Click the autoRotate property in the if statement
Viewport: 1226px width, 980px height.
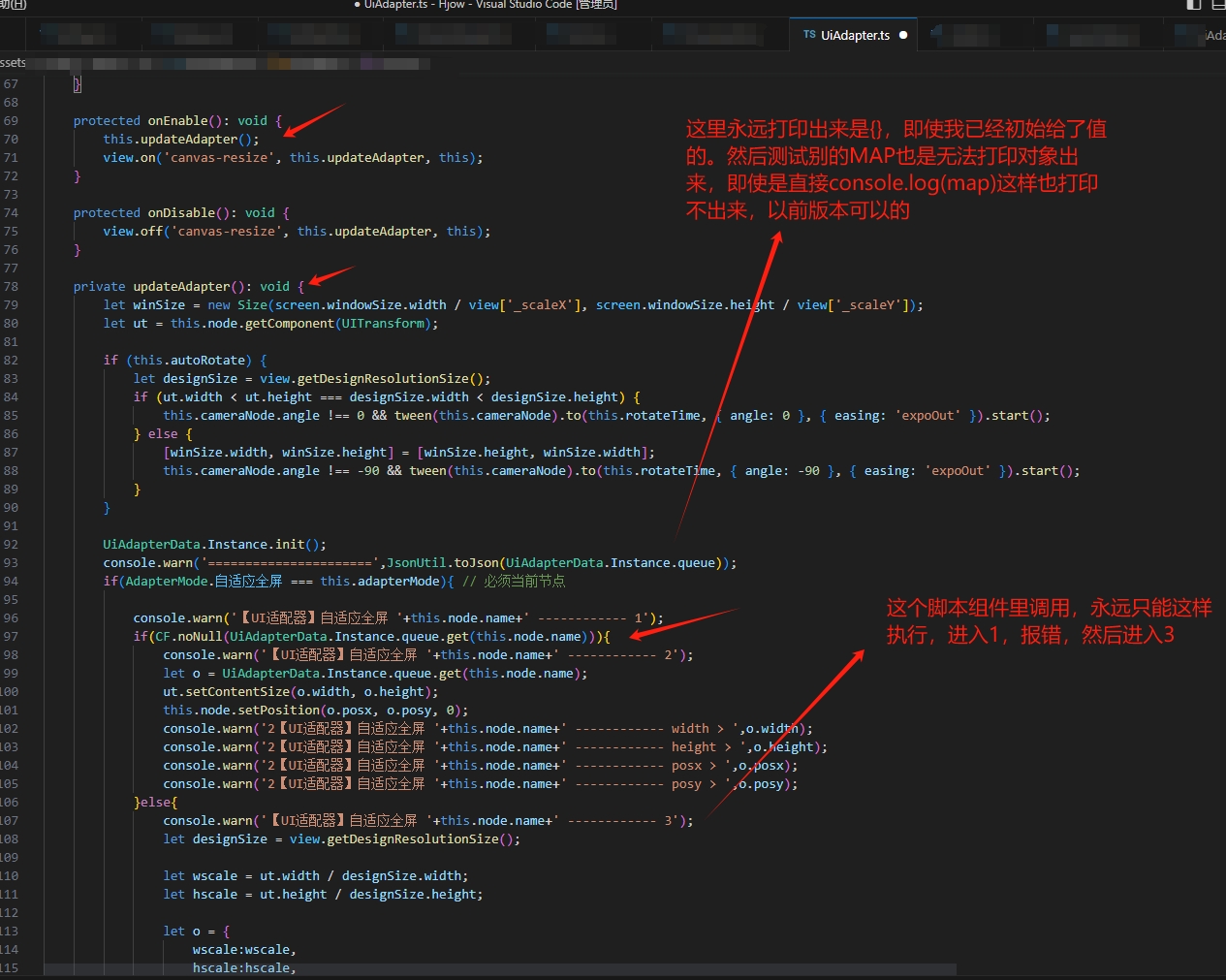[x=210, y=361]
